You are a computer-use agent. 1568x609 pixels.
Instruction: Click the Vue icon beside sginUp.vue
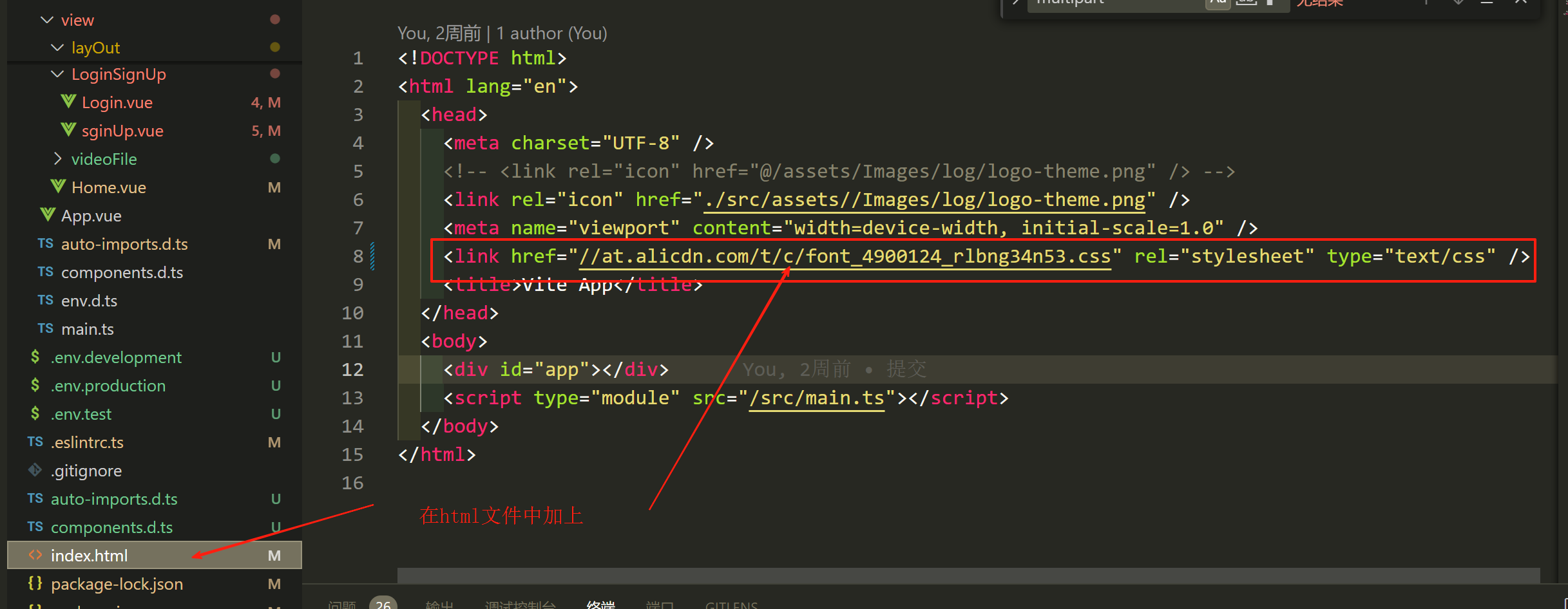pyautogui.click(x=68, y=130)
